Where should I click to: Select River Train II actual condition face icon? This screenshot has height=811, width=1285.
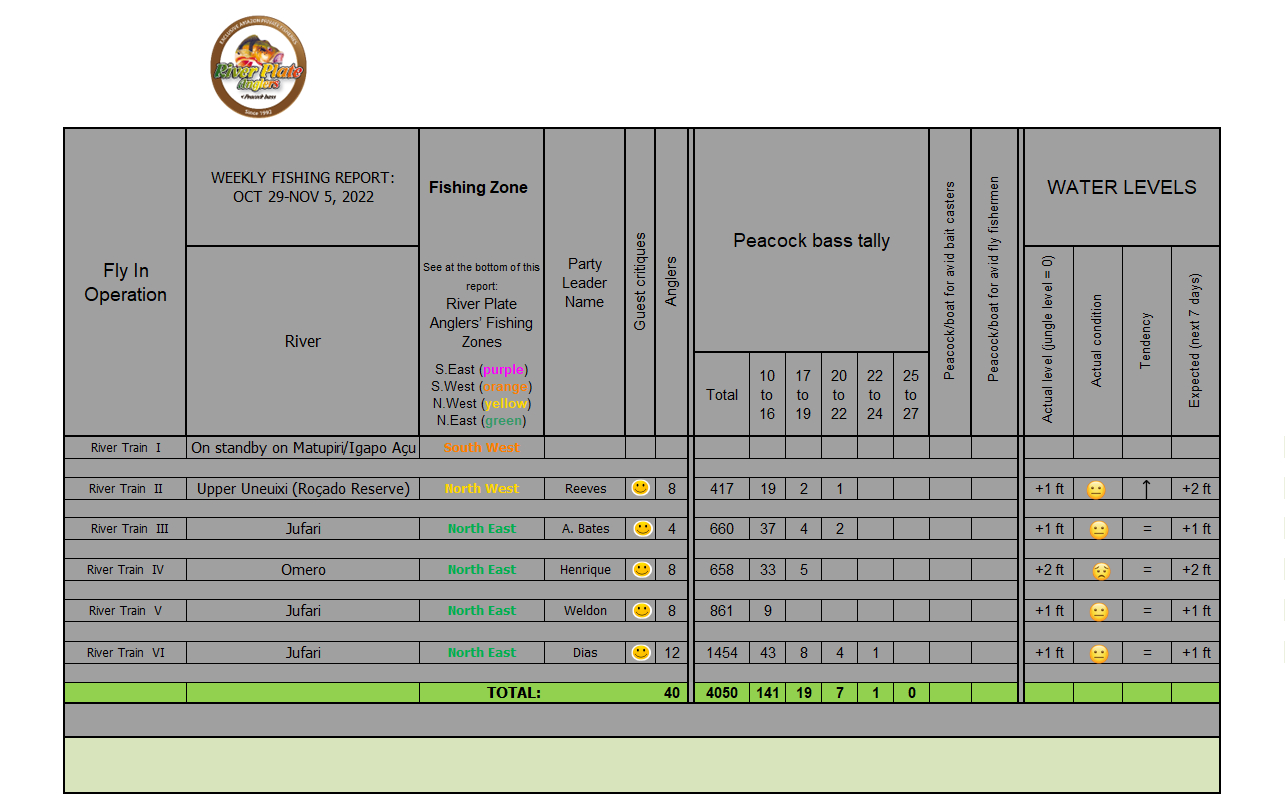coord(1097,490)
